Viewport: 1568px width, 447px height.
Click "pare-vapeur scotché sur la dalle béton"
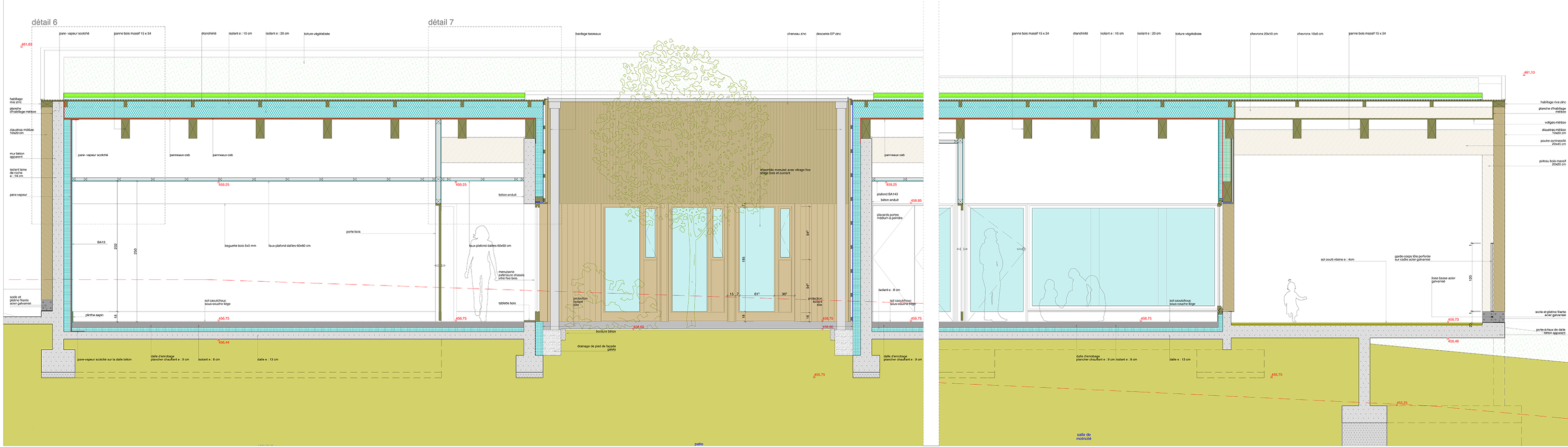pyautogui.click(x=104, y=359)
